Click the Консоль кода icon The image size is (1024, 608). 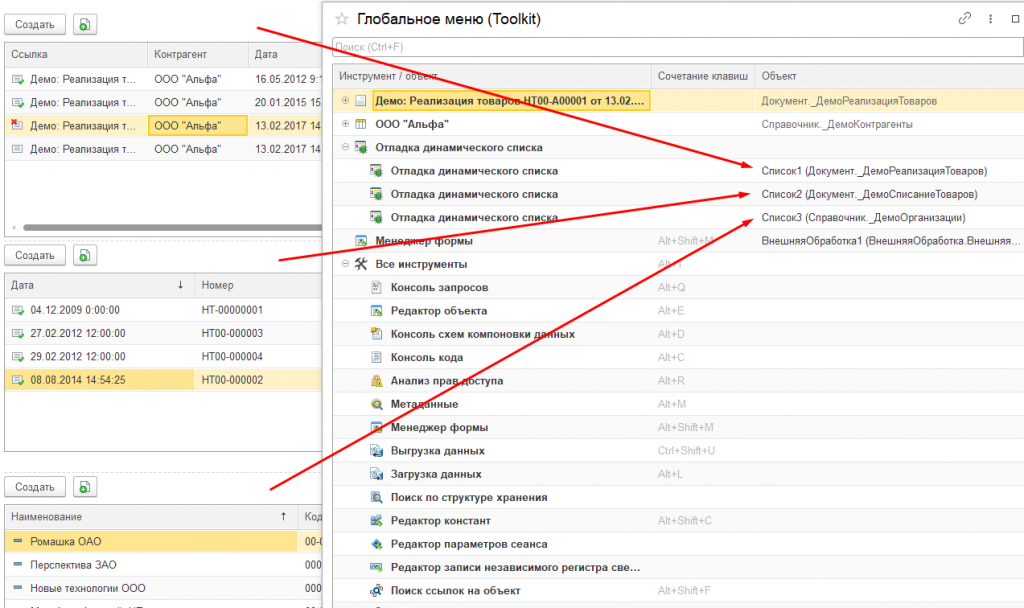click(x=377, y=358)
